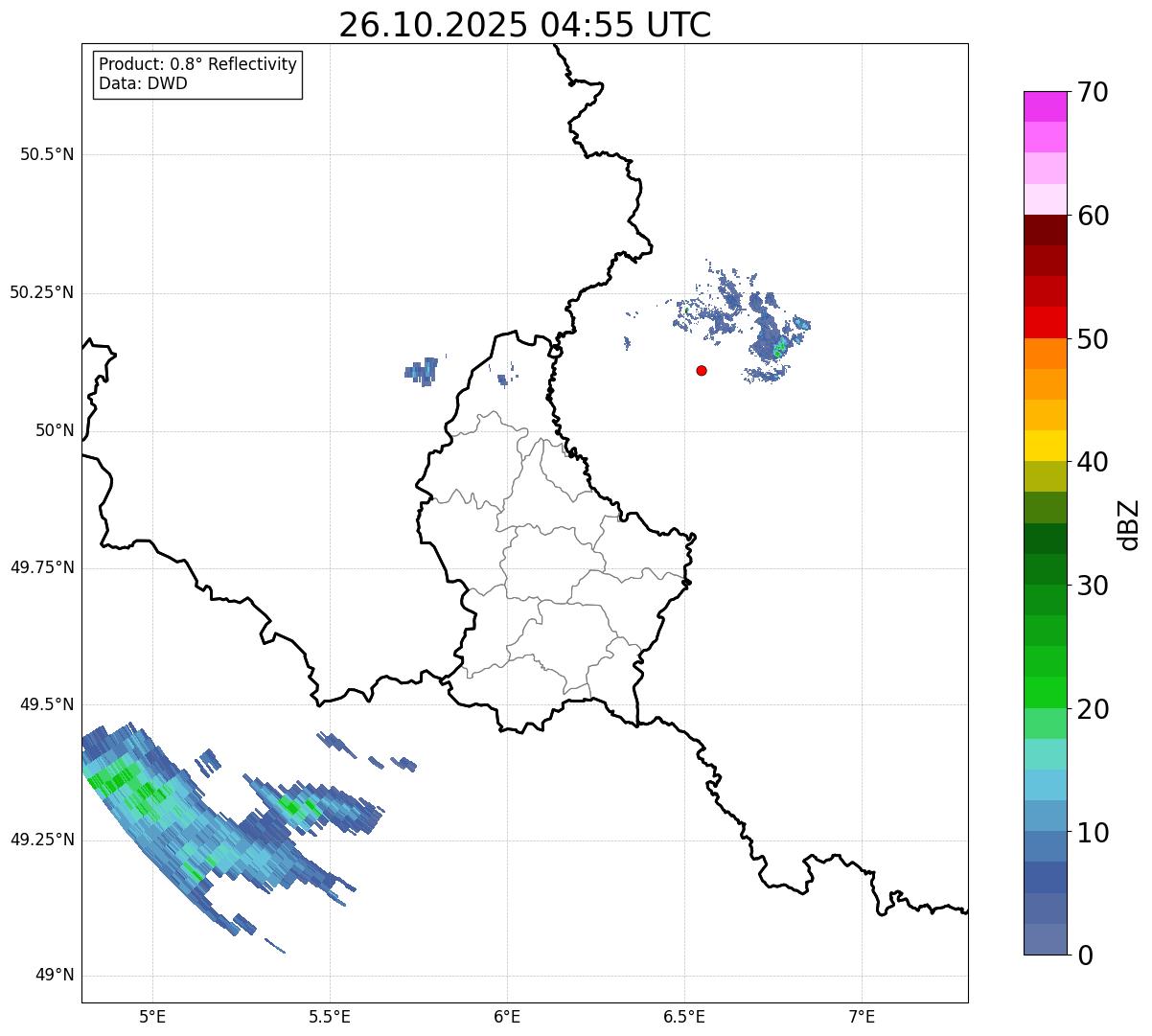
Task: Click the 5°E longitude label
Action: pyautogui.click(x=152, y=1016)
